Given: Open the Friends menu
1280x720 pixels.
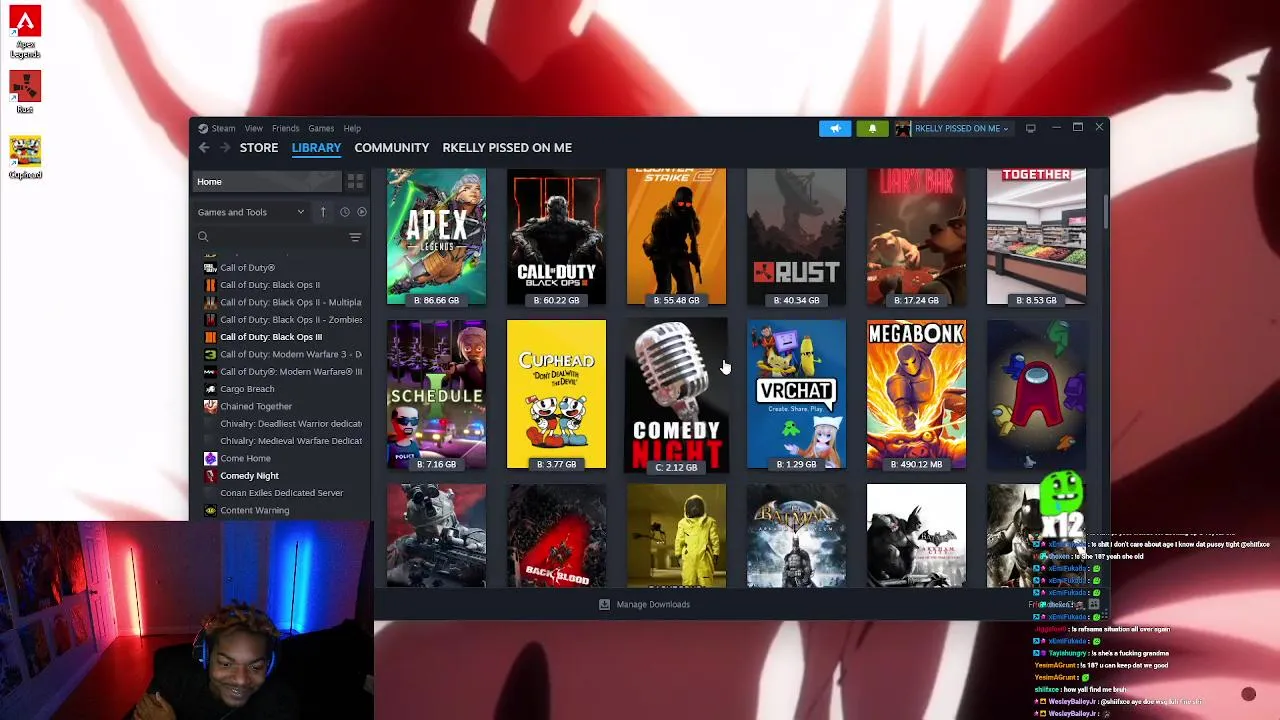Looking at the screenshot, I should point(285,128).
